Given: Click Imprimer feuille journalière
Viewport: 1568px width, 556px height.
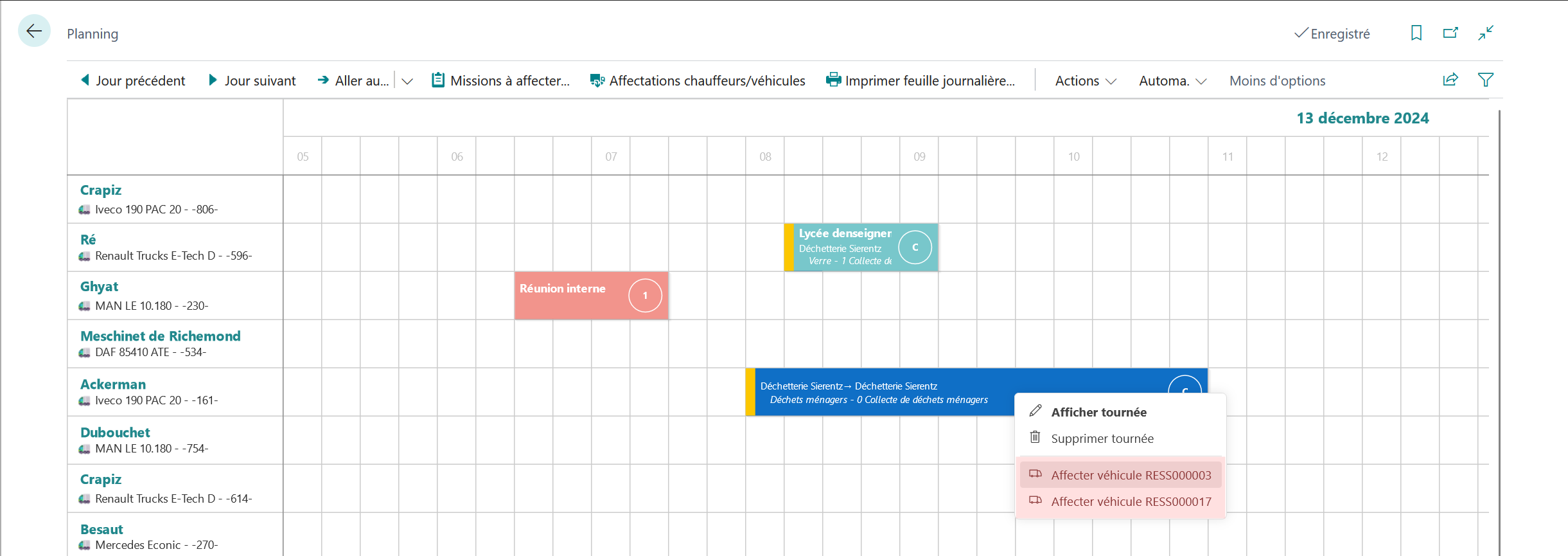Looking at the screenshot, I should (921, 80).
